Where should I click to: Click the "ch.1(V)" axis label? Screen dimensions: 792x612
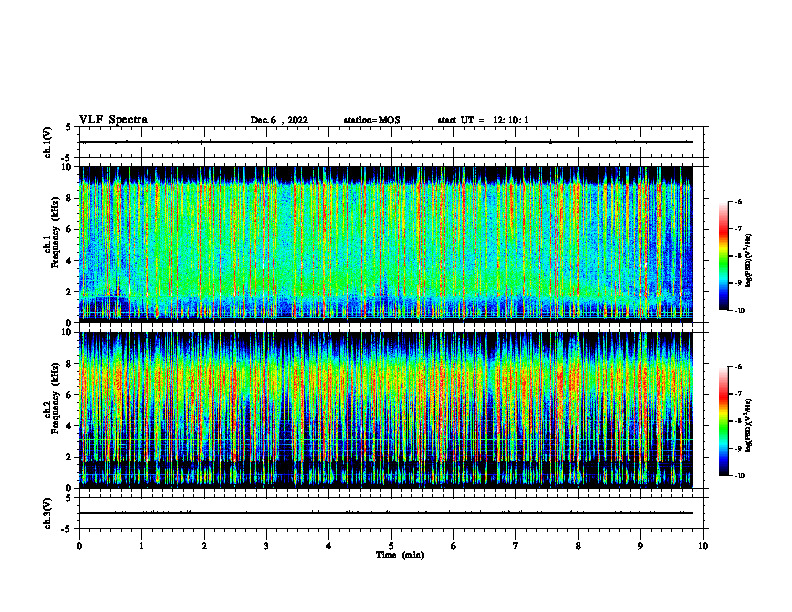48,142
